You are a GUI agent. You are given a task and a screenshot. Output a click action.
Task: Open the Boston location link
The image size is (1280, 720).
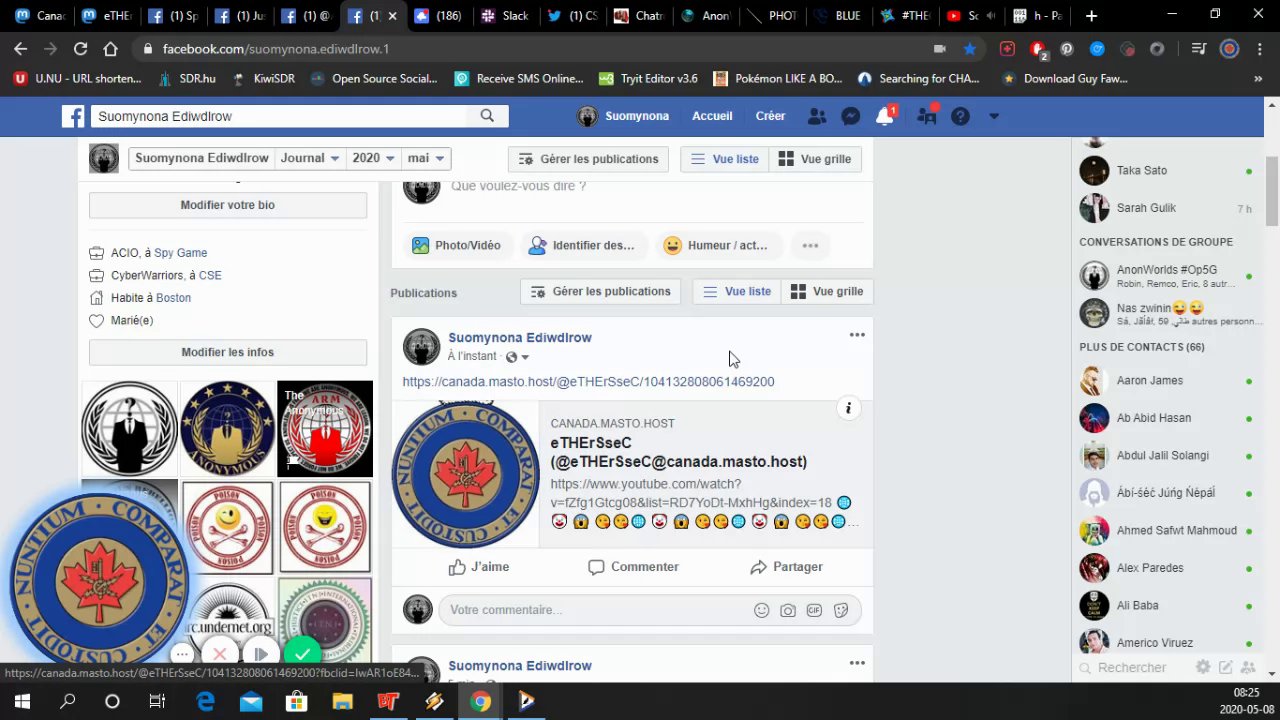pyautogui.click(x=173, y=298)
